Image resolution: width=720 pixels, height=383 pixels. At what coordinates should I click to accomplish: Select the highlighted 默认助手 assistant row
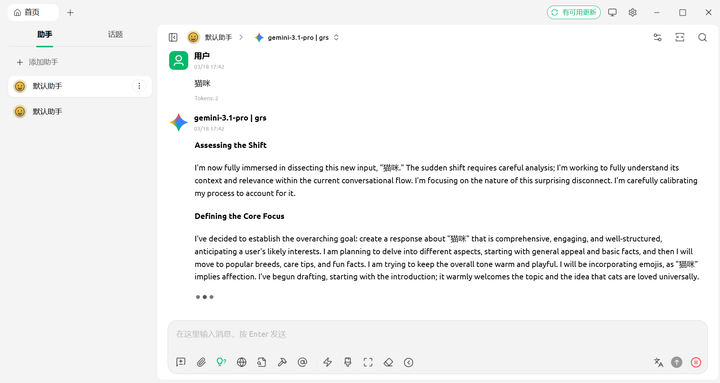(x=80, y=86)
